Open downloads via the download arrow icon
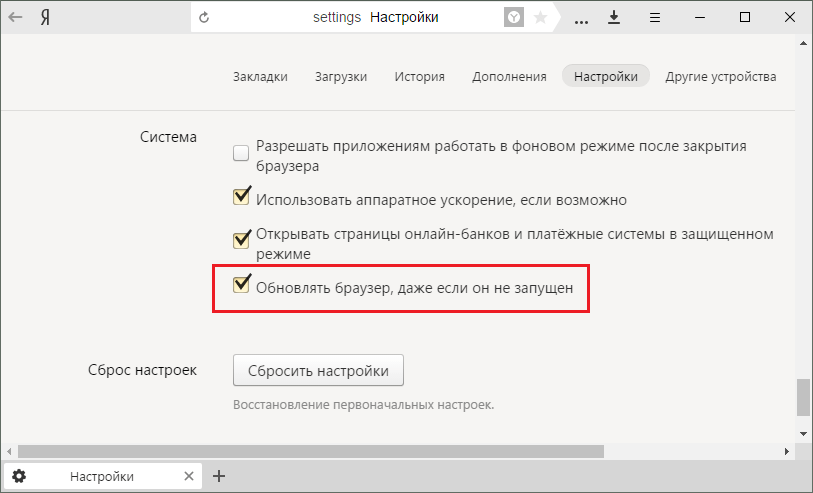The height and width of the screenshot is (493, 813). pos(614,17)
